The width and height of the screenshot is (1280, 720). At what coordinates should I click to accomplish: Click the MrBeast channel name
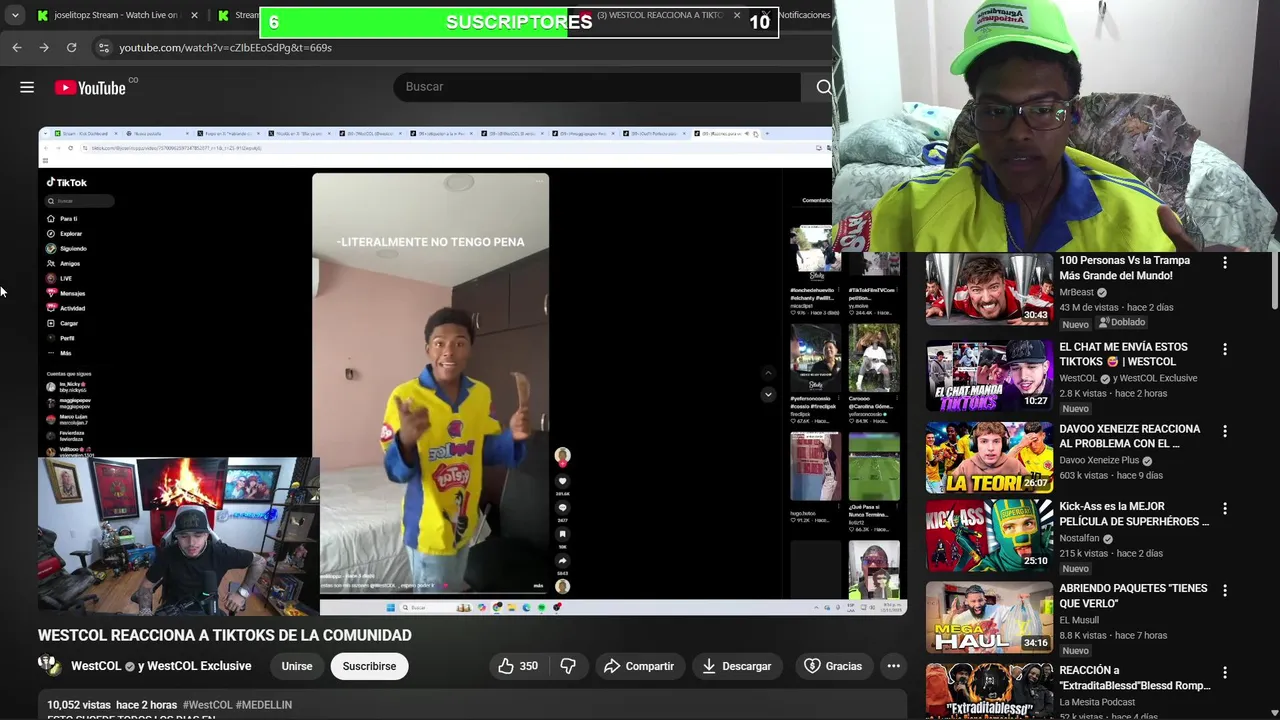[x=1076, y=292]
